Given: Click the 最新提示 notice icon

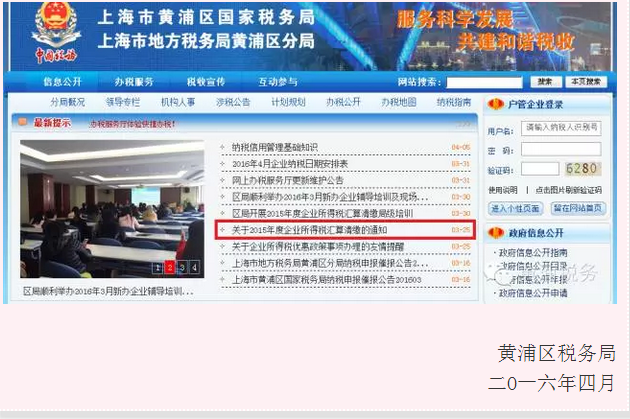Looking at the screenshot, I should click(x=22, y=122).
